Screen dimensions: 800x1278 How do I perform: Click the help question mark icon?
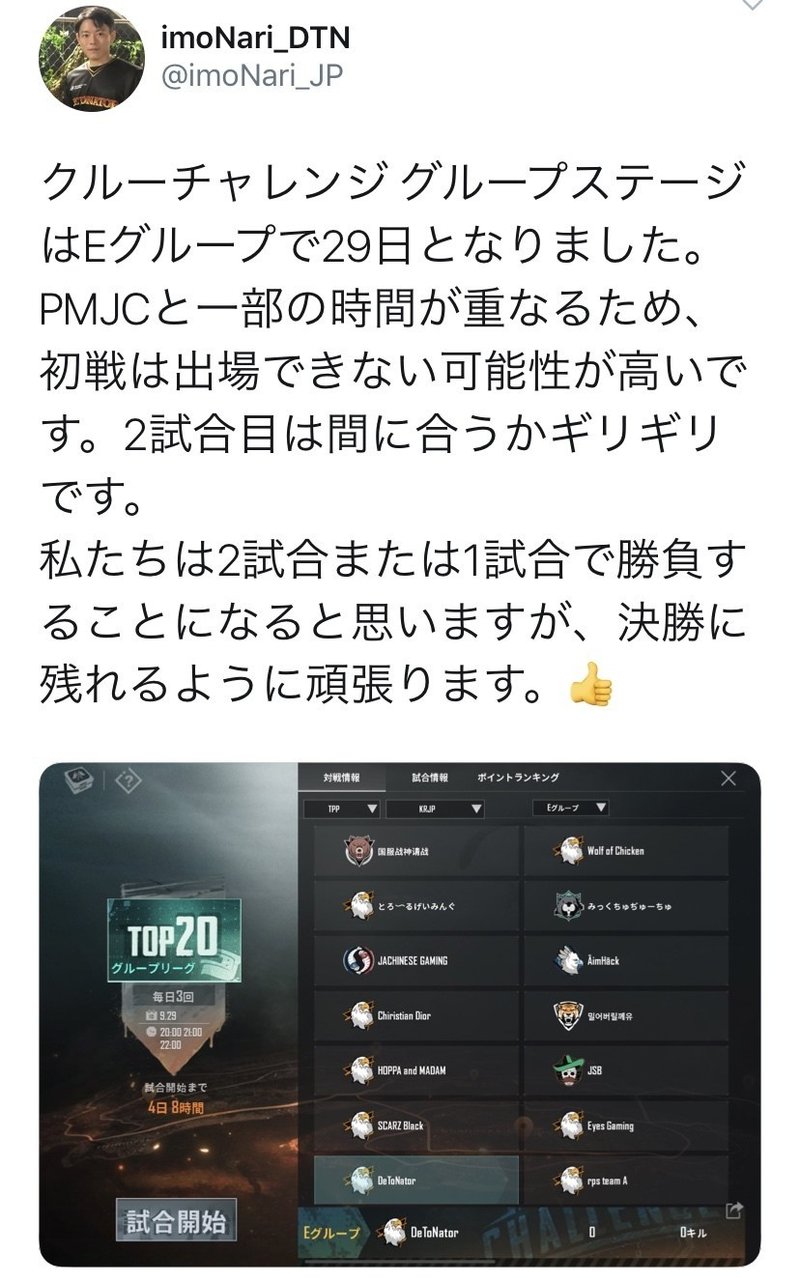click(131, 782)
